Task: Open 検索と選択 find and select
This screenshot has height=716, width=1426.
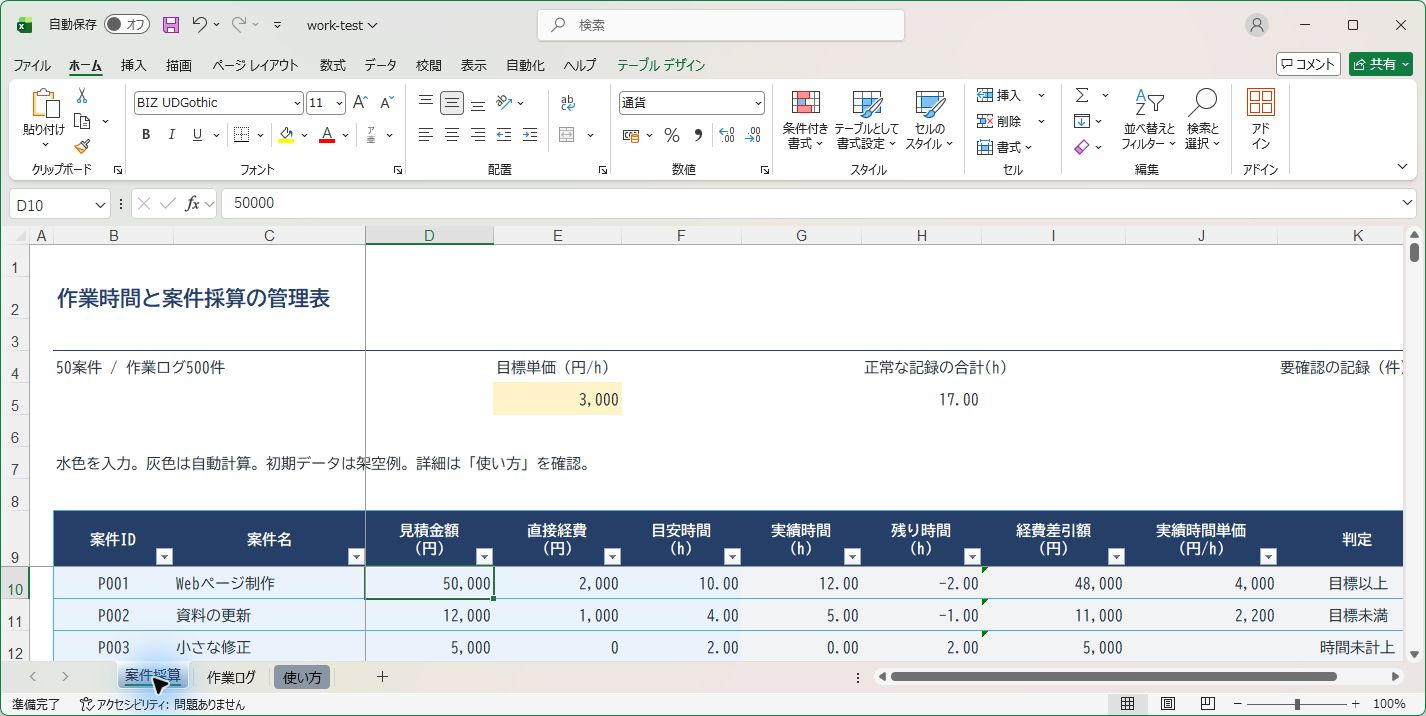Action: 1203,120
